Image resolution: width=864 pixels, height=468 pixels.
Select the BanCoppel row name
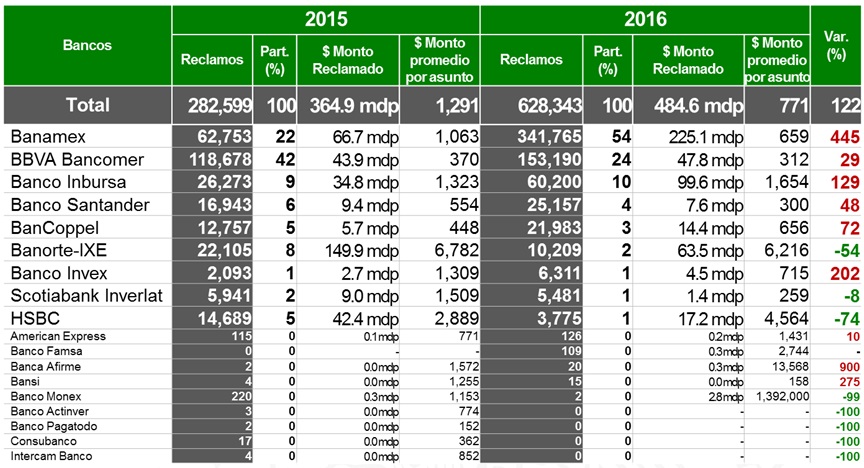(x=55, y=228)
